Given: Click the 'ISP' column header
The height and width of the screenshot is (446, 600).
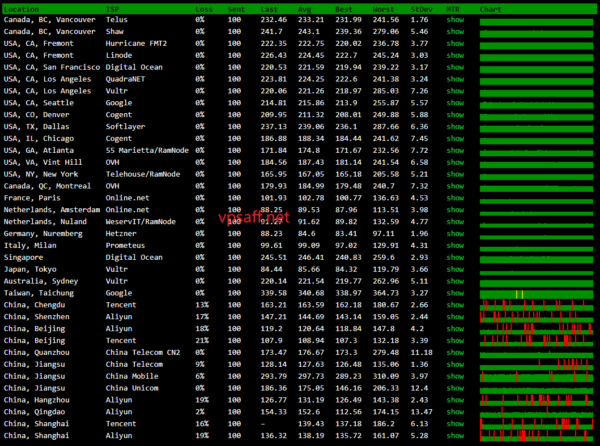Looking at the screenshot, I should [112, 9].
